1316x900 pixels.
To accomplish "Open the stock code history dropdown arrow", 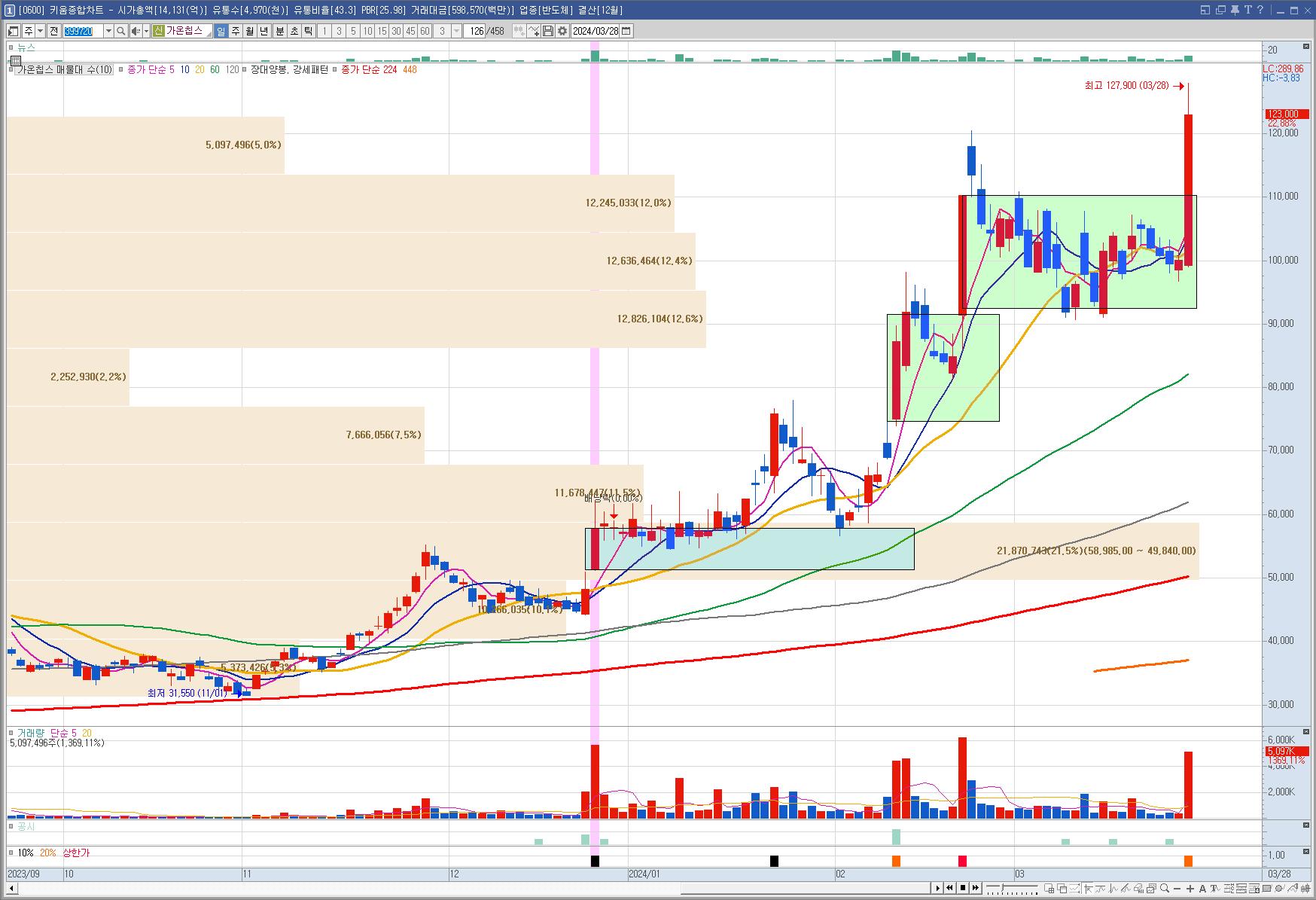I will pyautogui.click(x=108, y=31).
